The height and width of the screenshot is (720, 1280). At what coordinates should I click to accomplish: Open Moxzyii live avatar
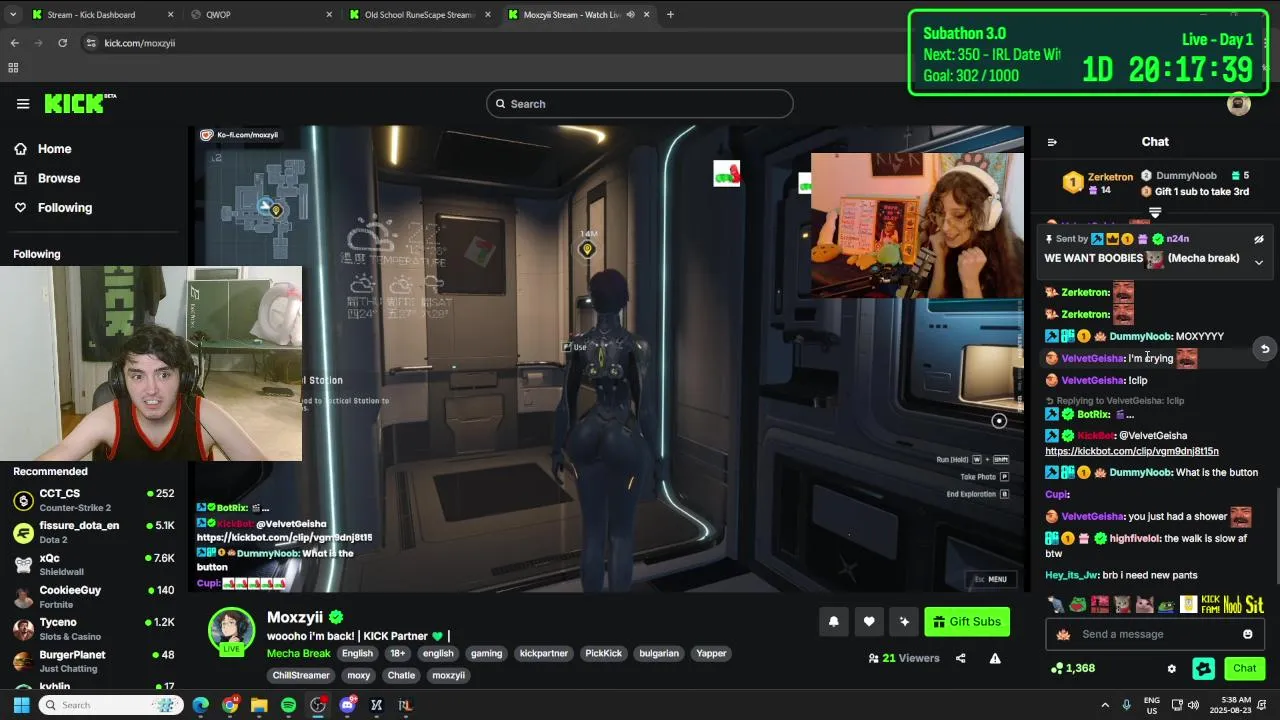(x=231, y=632)
